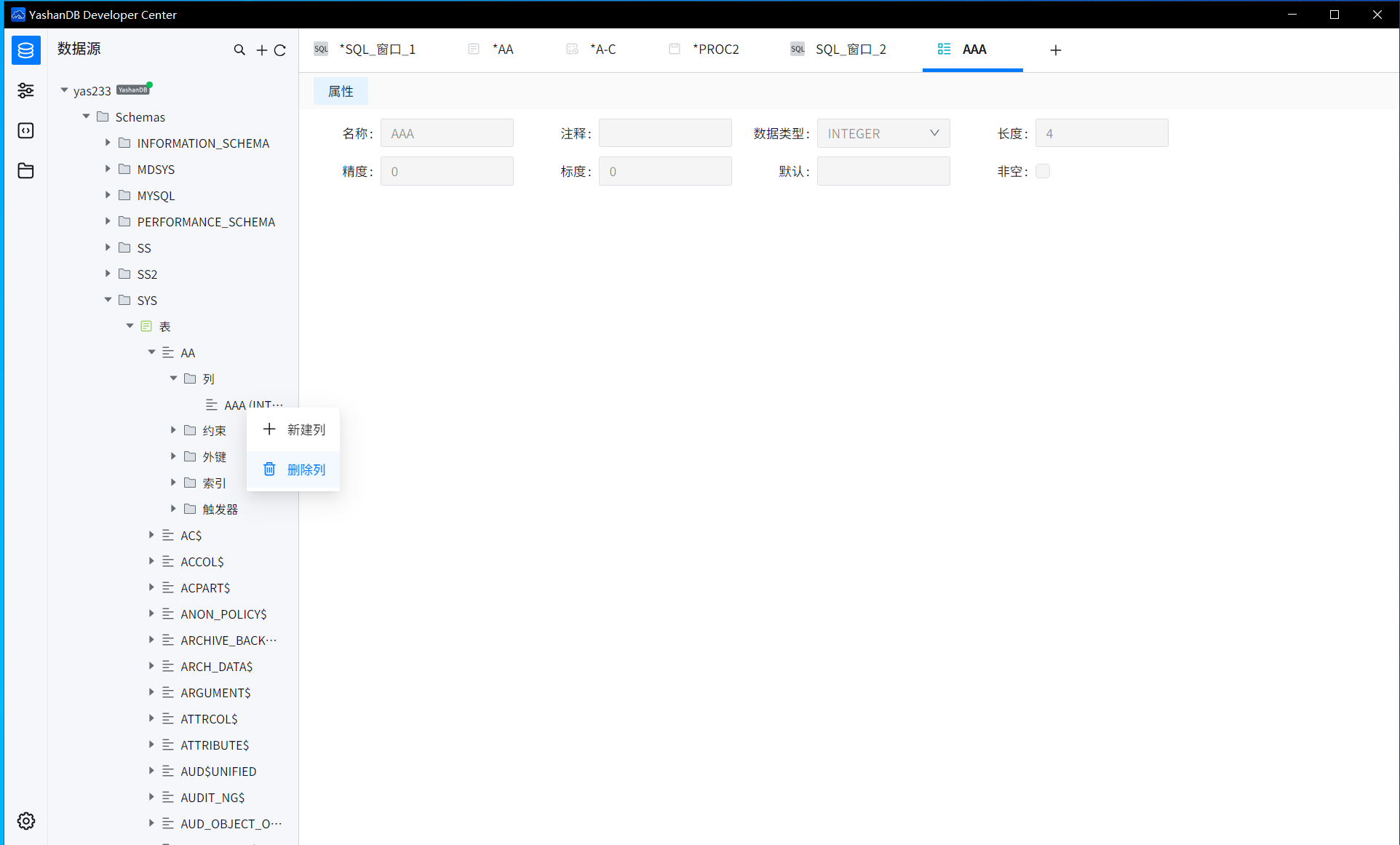
Task: Select the AUD$UNIFIED table
Action: pos(218,771)
